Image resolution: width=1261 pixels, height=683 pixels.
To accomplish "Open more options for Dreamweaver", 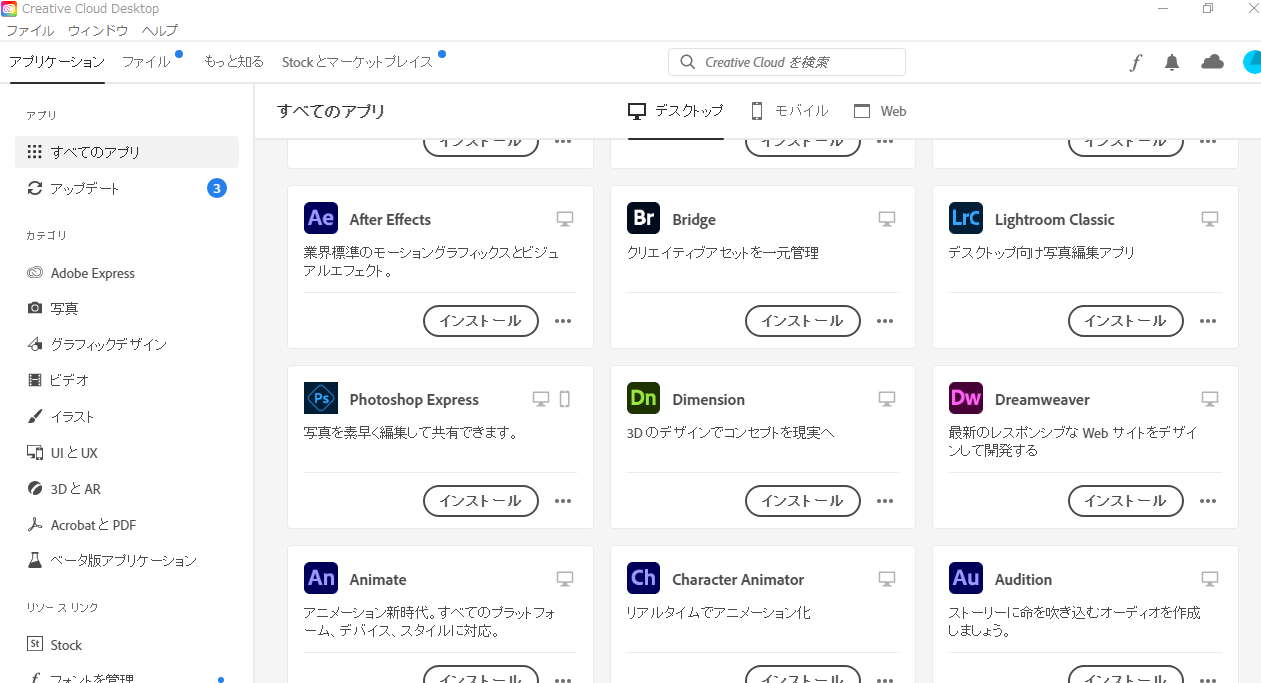I will pyautogui.click(x=1208, y=501).
